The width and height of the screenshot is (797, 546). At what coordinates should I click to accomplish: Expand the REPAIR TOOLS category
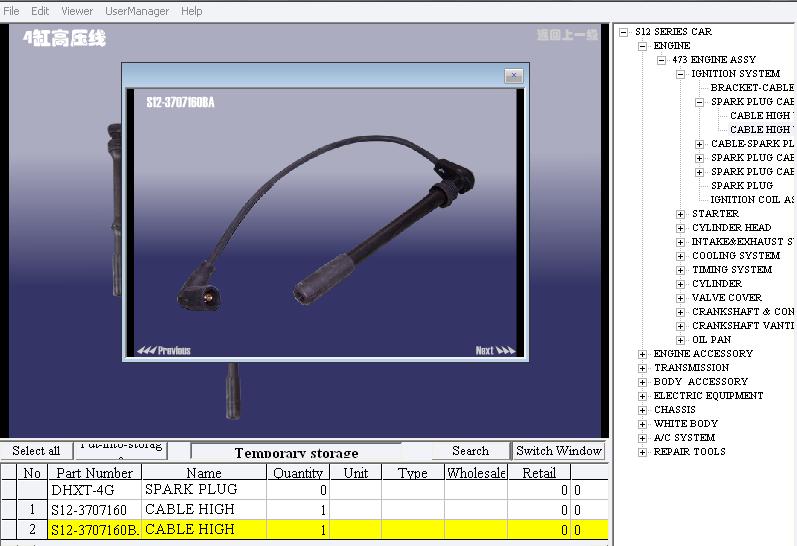pos(642,452)
